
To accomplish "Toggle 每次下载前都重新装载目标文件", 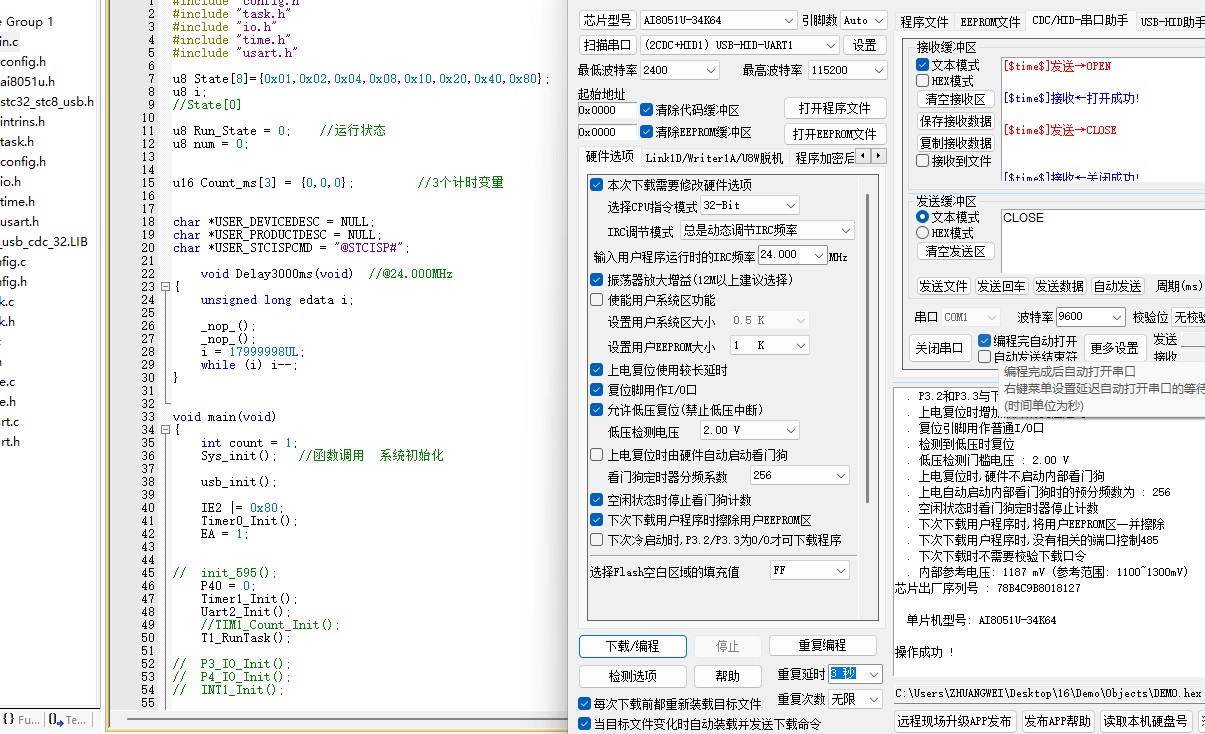I will click(585, 704).
